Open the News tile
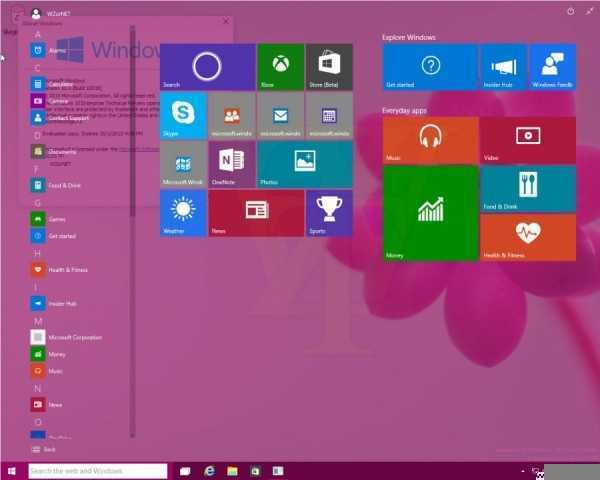 point(256,213)
